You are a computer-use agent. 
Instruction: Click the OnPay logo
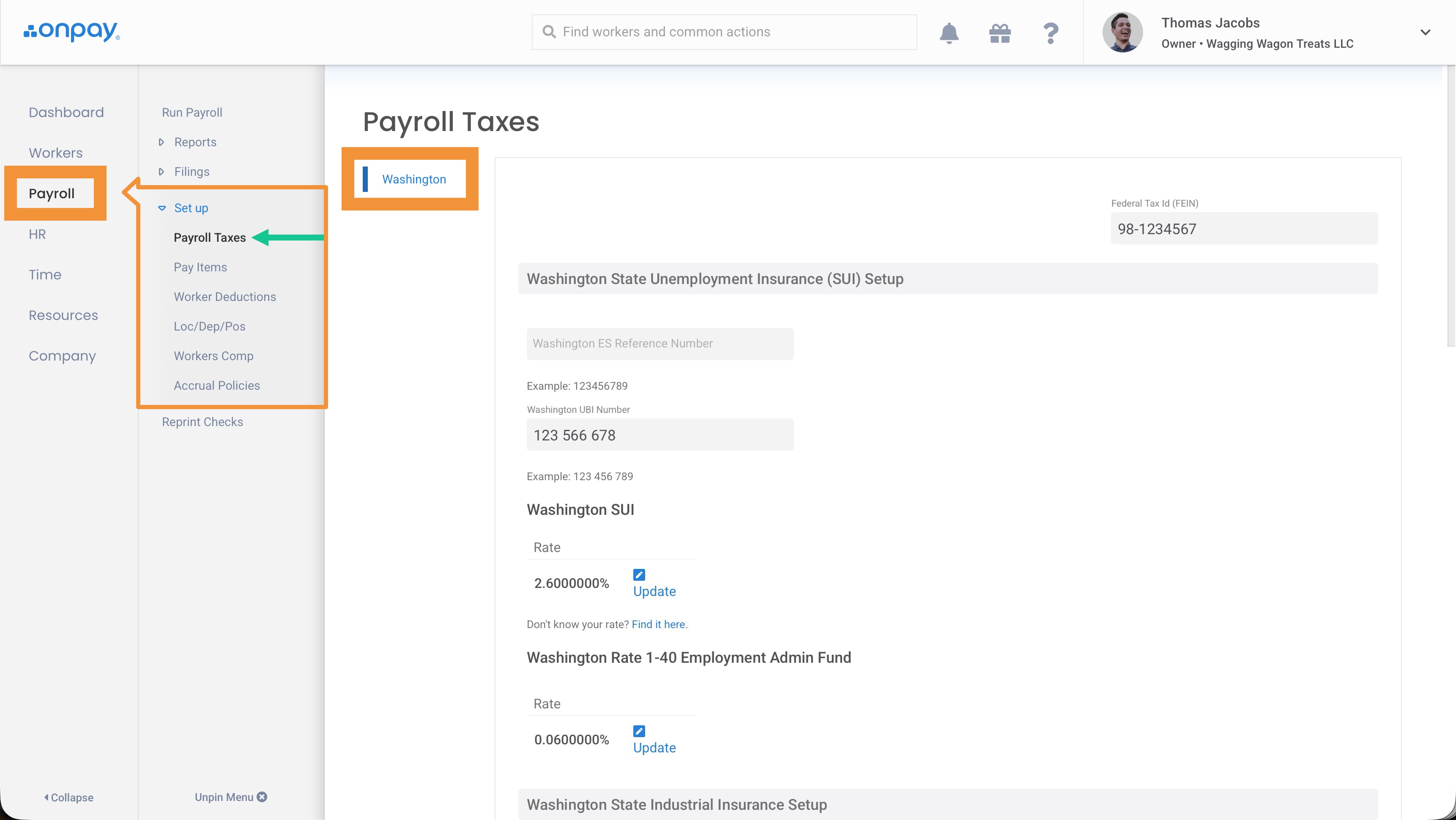pyautogui.click(x=72, y=32)
